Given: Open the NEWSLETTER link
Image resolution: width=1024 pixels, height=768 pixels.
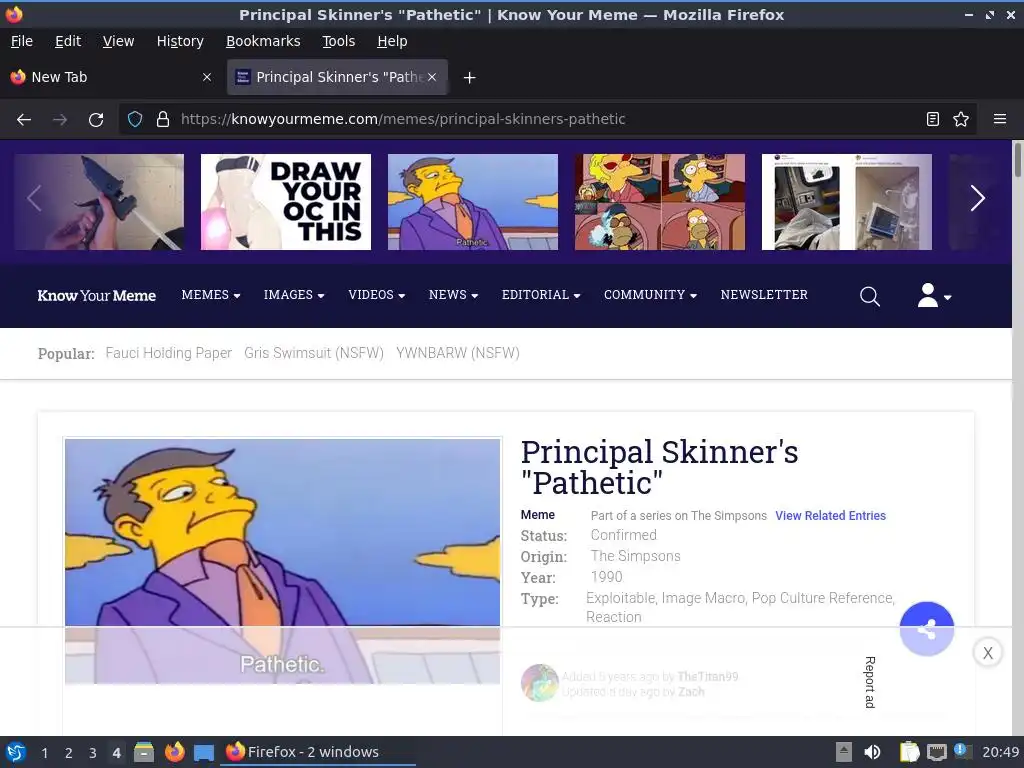Looking at the screenshot, I should (764, 295).
